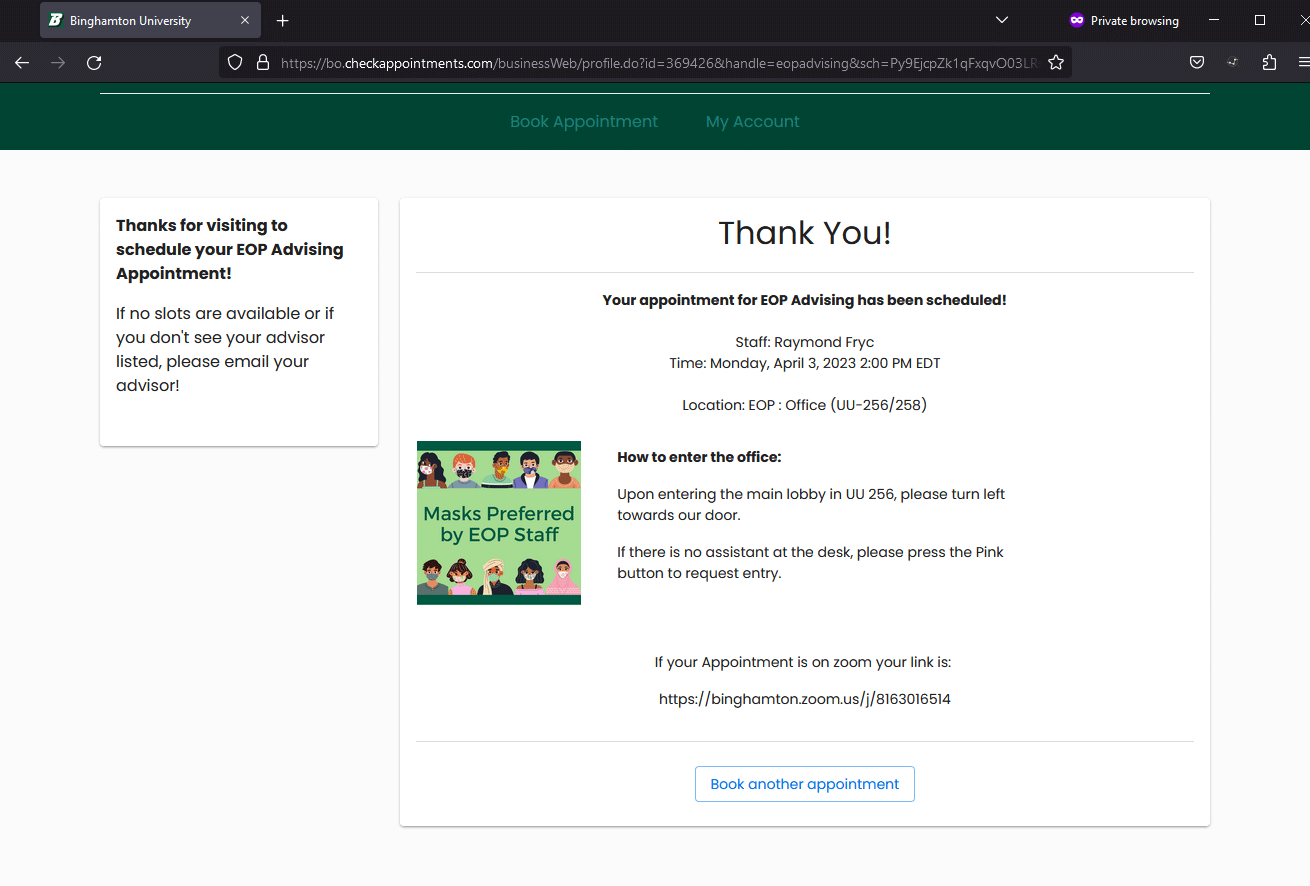Bookmark this page with the star icon
This screenshot has width=1310, height=886.
pos(1056,62)
